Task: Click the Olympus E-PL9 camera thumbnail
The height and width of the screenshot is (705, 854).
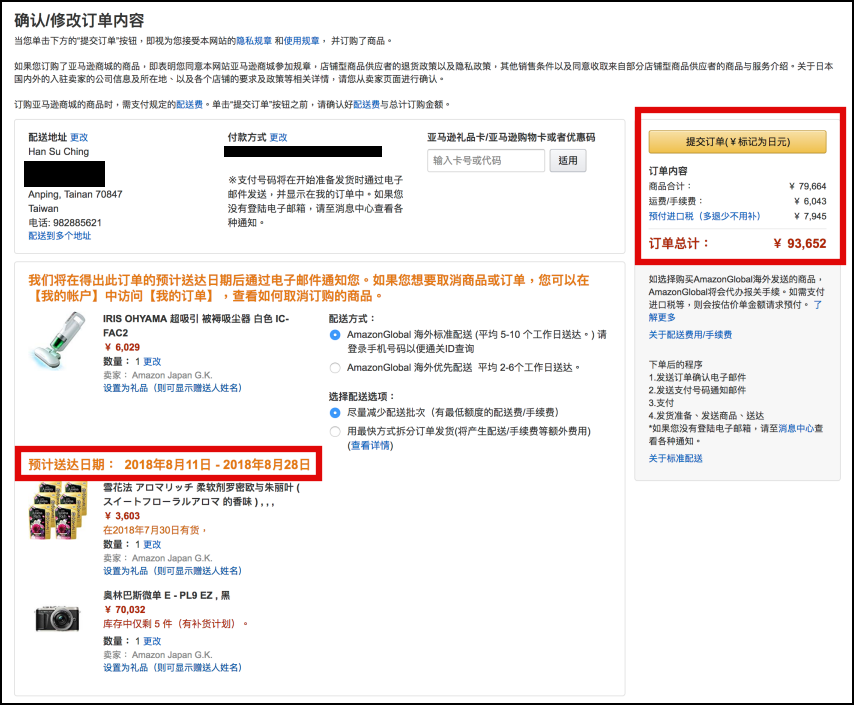Action: [x=57, y=618]
